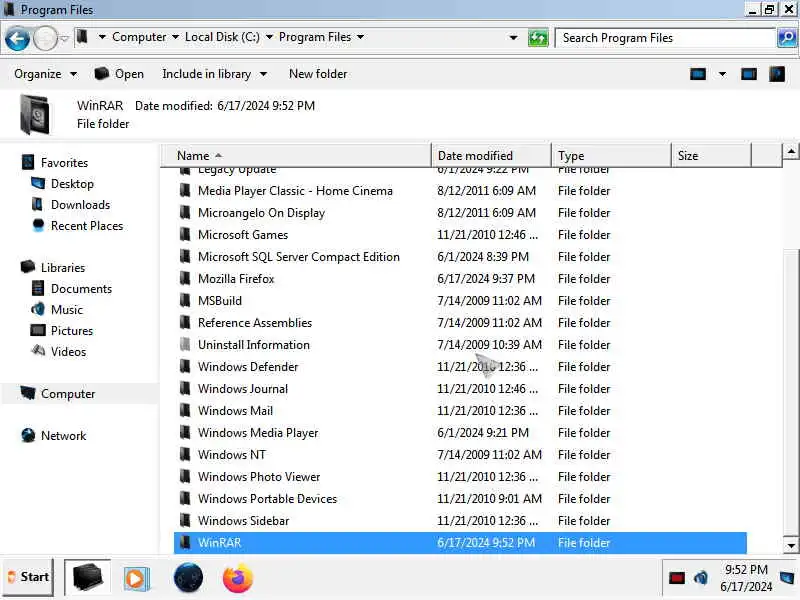The image size is (800, 600).
Task: Click the scrollbar up arrow
Action: click(x=791, y=151)
